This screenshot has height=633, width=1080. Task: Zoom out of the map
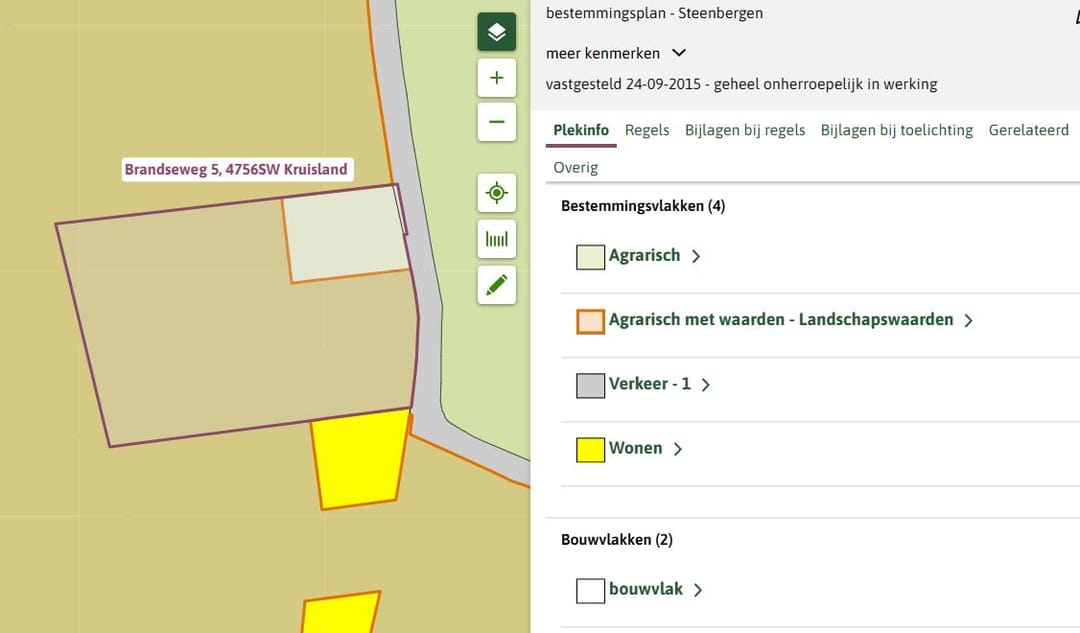pos(496,122)
